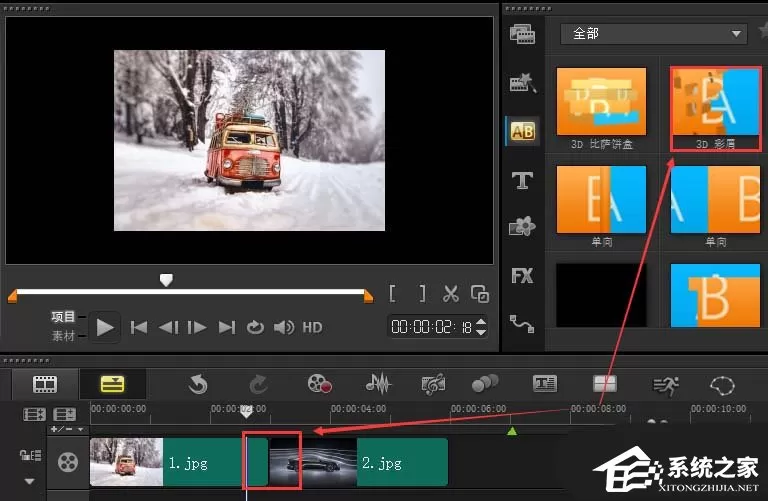768x501 pixels.
Task: Jump to end of project
Action: click(227, 327)
